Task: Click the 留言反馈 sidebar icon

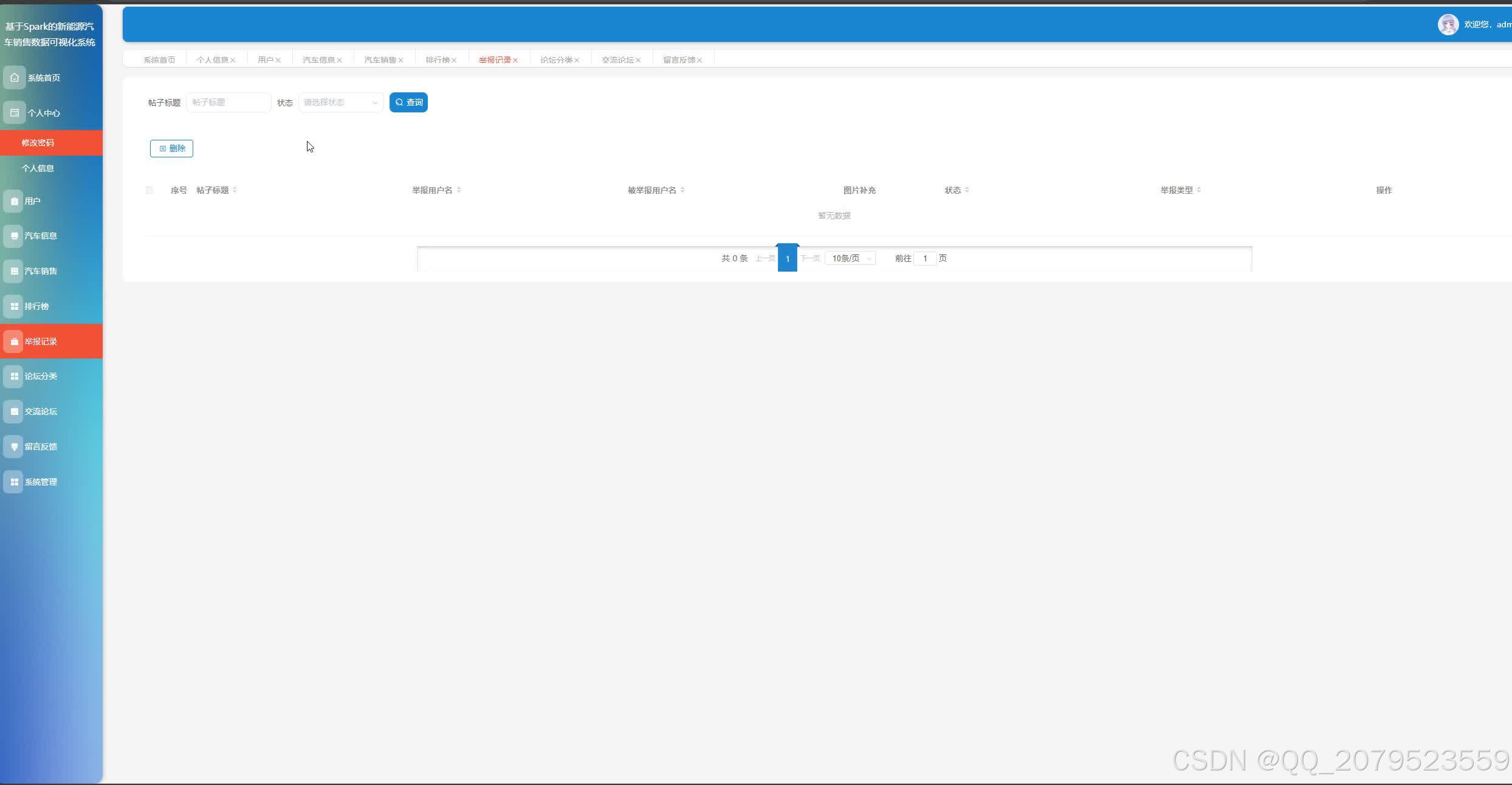Action: (15, 447)
